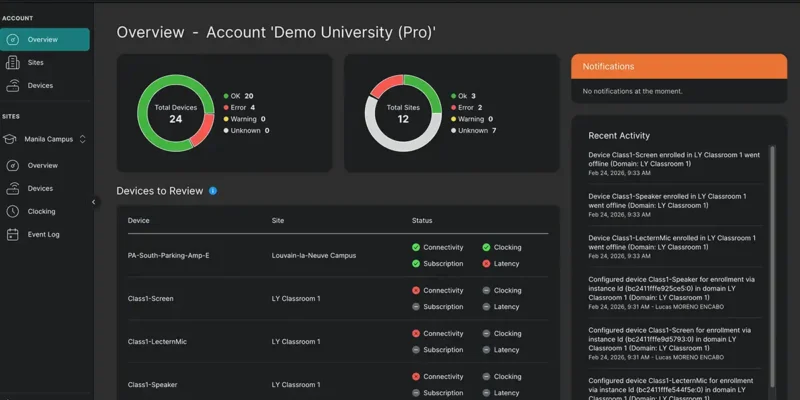Click PA-South-Parking-Amp-E Clocking green check icon

pyautogui.click(x=486, y=247)
